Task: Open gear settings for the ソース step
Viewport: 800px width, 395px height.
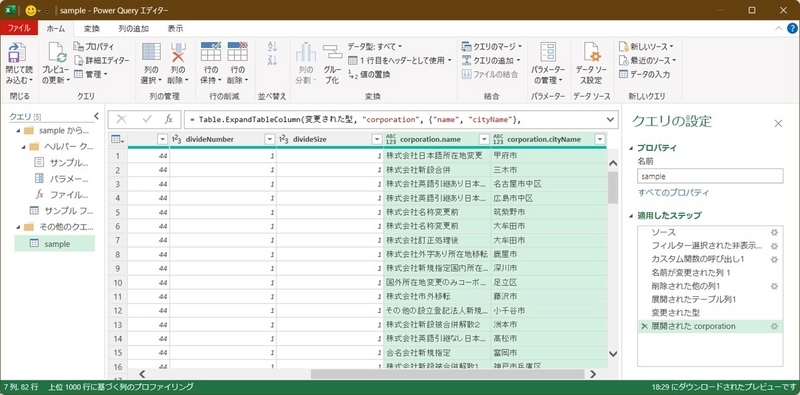Action: tap(774, 232)
